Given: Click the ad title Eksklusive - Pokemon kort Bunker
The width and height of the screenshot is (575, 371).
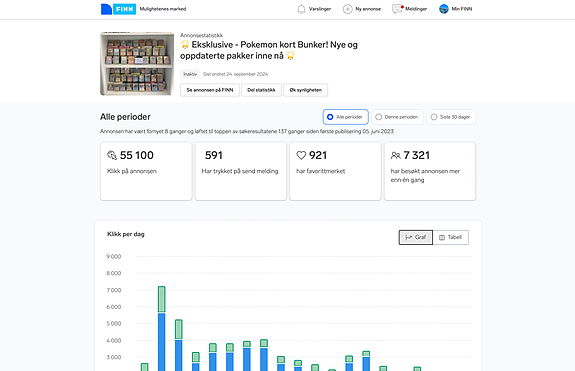Looking at the screenshot, I should coord(269,50).
